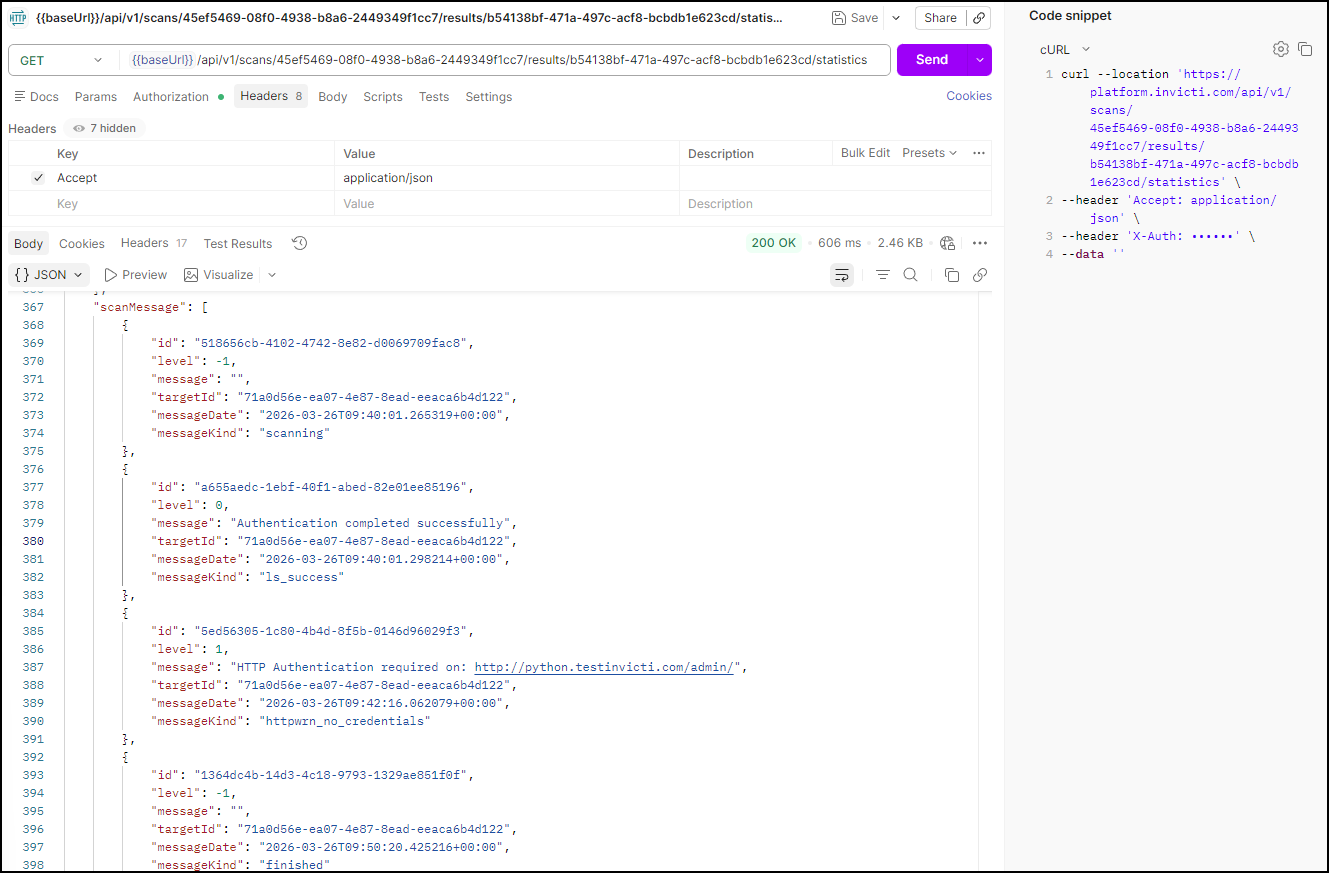Copy request link icon beside Share
This screenshot has width=1329, height=873.
click(979, 18)
